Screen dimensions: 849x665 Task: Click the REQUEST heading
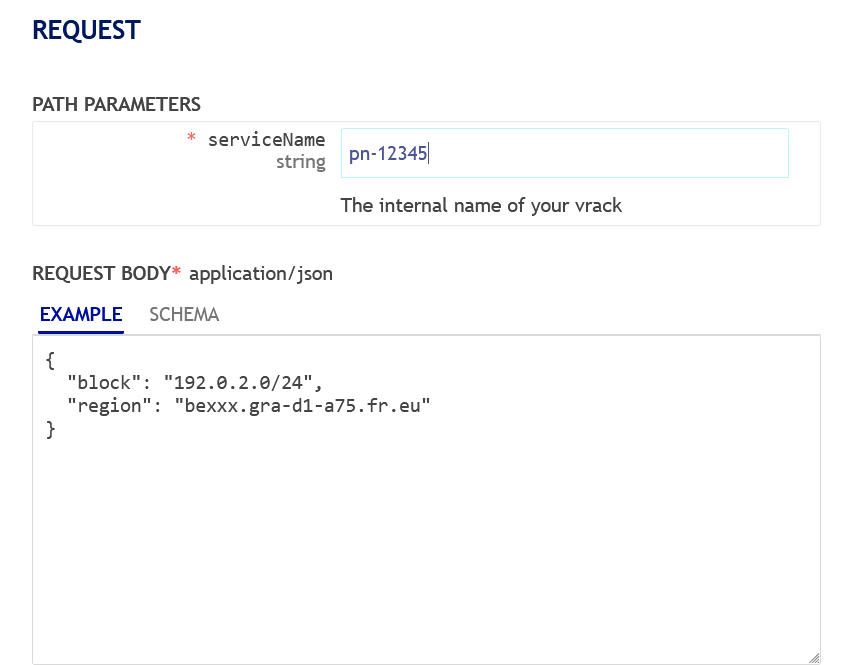coord(86,30)
